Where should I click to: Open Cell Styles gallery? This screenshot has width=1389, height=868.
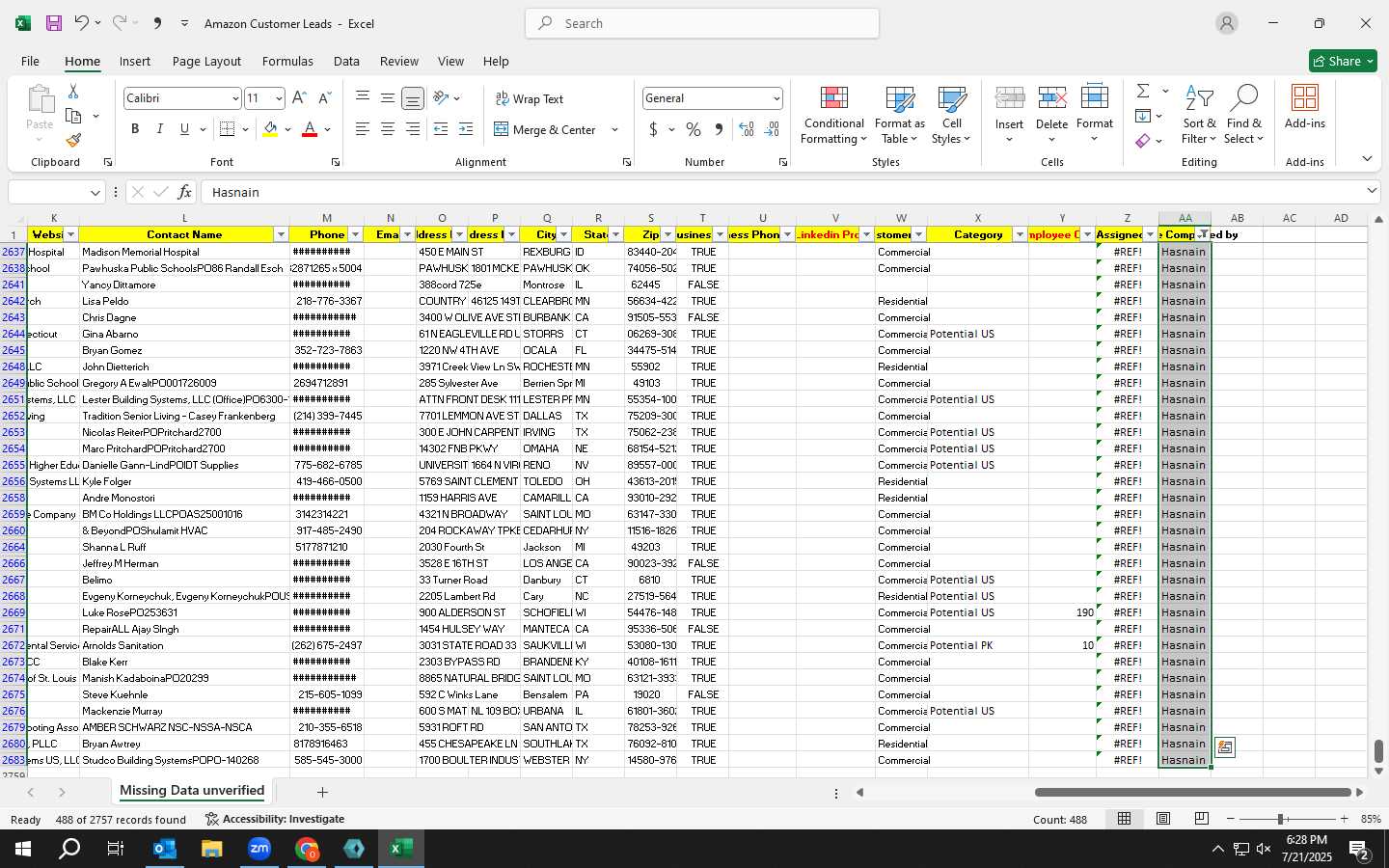[x=951, y=116]
